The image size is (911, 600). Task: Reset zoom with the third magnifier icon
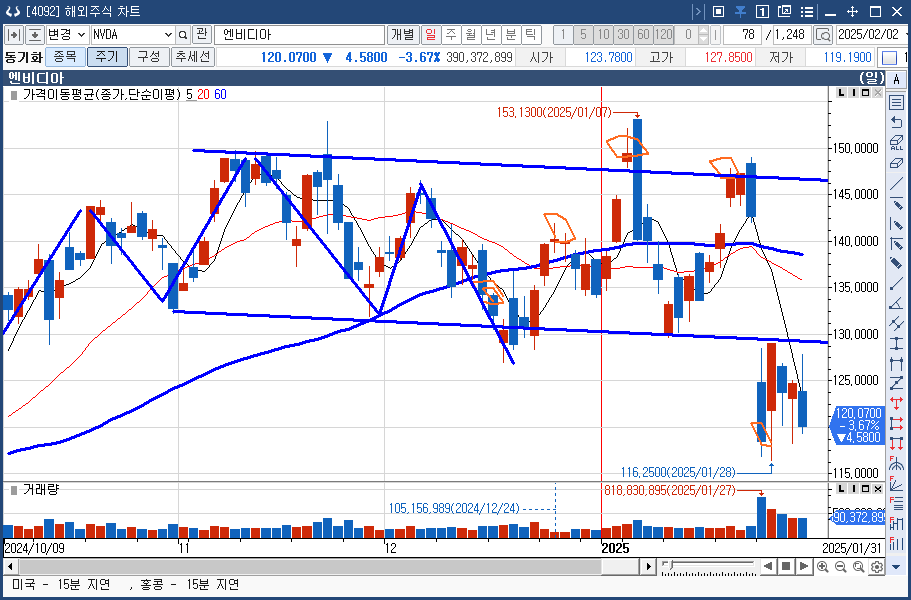click(x=859, y=566)
